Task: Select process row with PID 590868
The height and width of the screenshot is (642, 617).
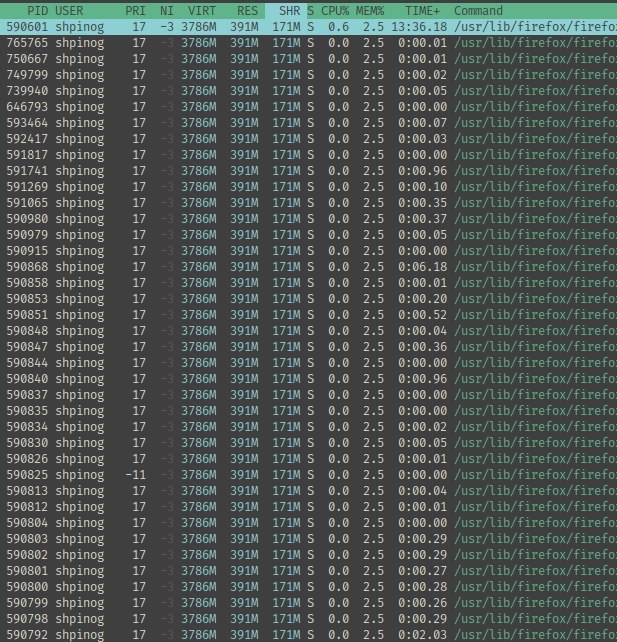Action: [x=308, y=267]
